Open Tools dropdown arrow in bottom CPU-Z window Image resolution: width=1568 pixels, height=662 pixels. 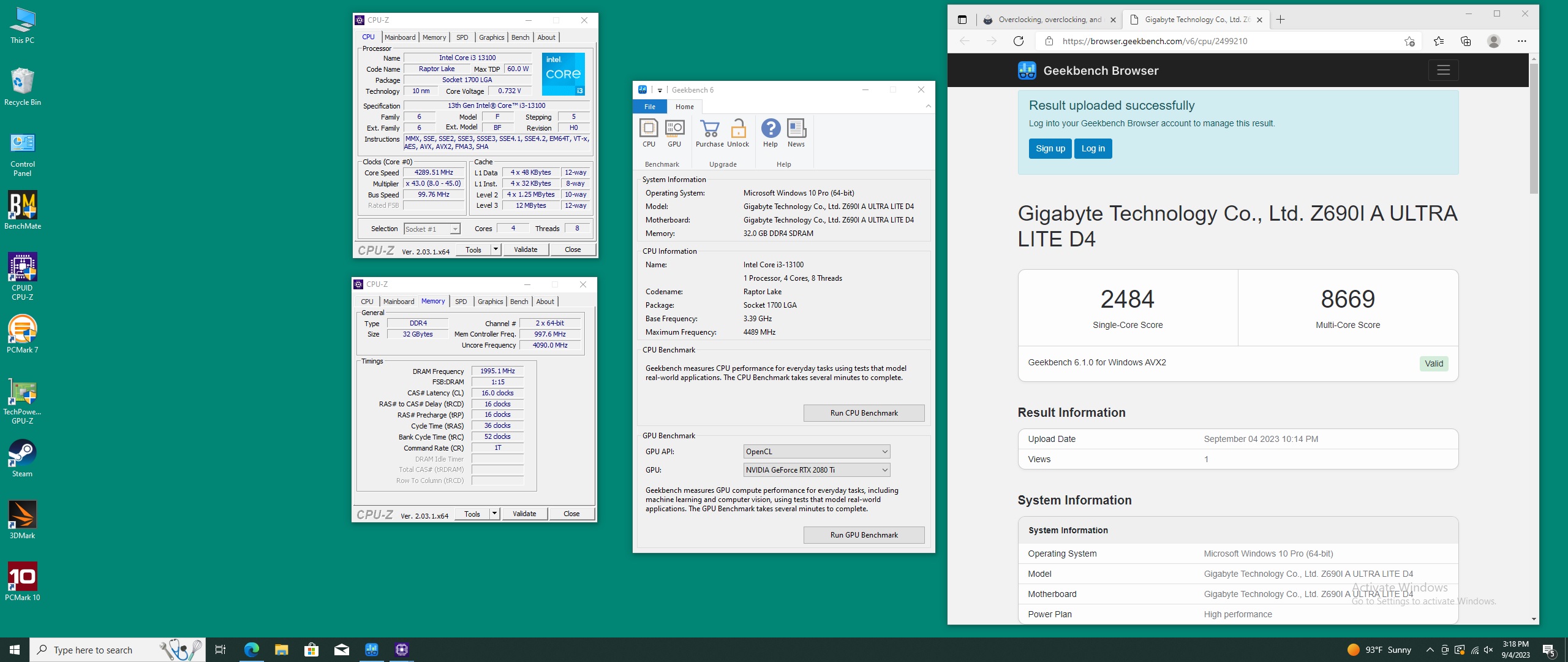point(494,514)
